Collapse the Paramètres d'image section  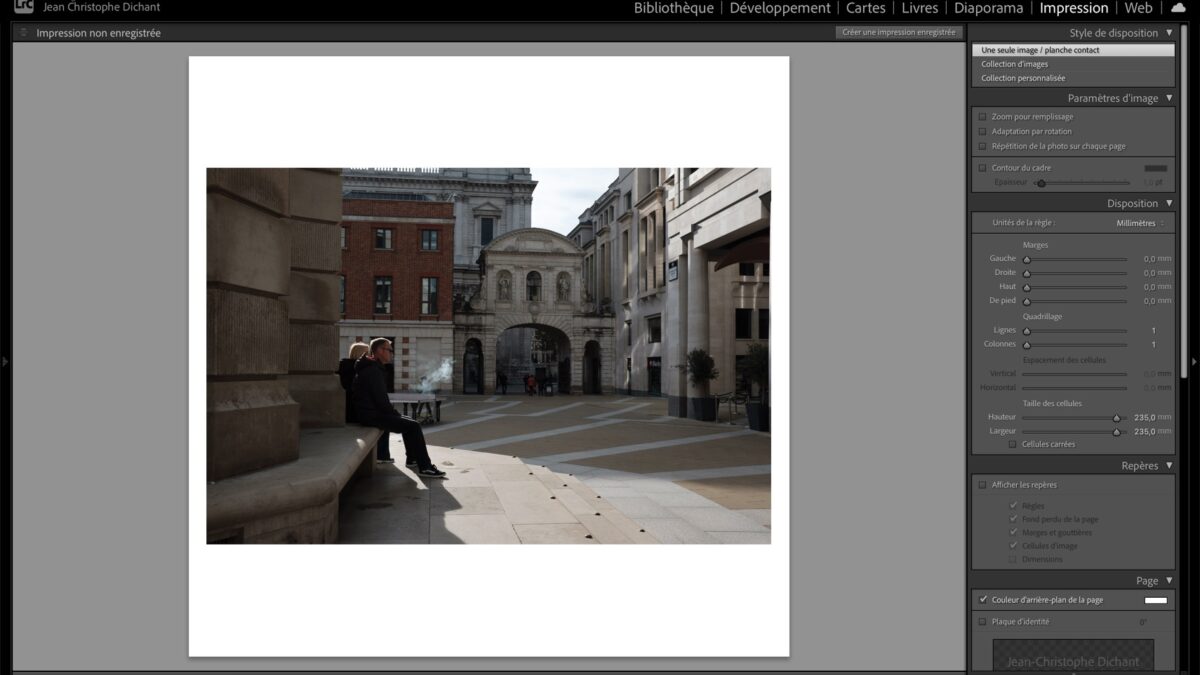[x=1169, y=98]
